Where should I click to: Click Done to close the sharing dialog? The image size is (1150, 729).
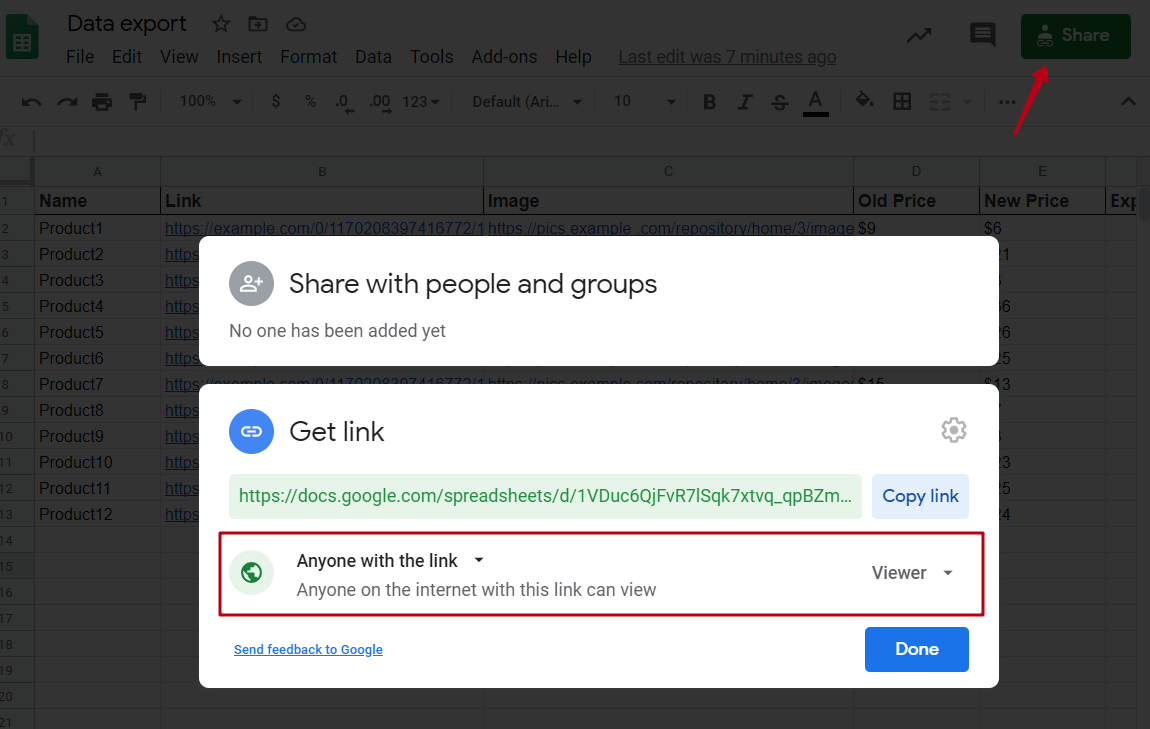click(x=916, y=649)
